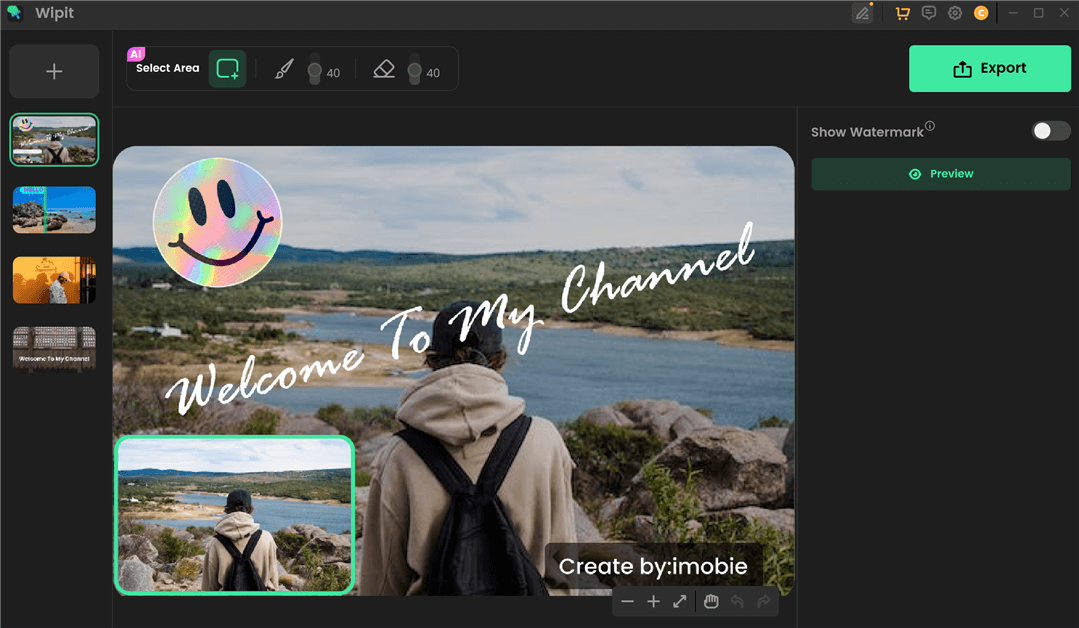Enable the Show Watermark toggle

1050,130
